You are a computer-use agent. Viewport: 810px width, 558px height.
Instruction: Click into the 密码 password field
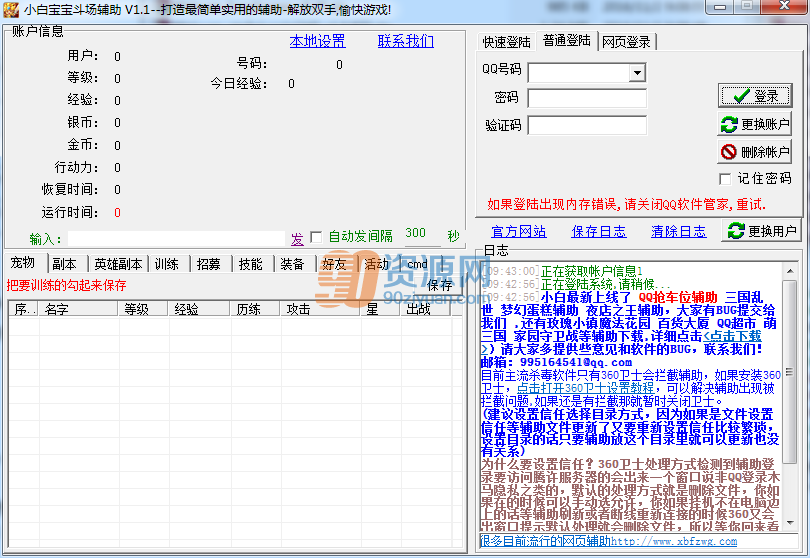coord(587,98)
